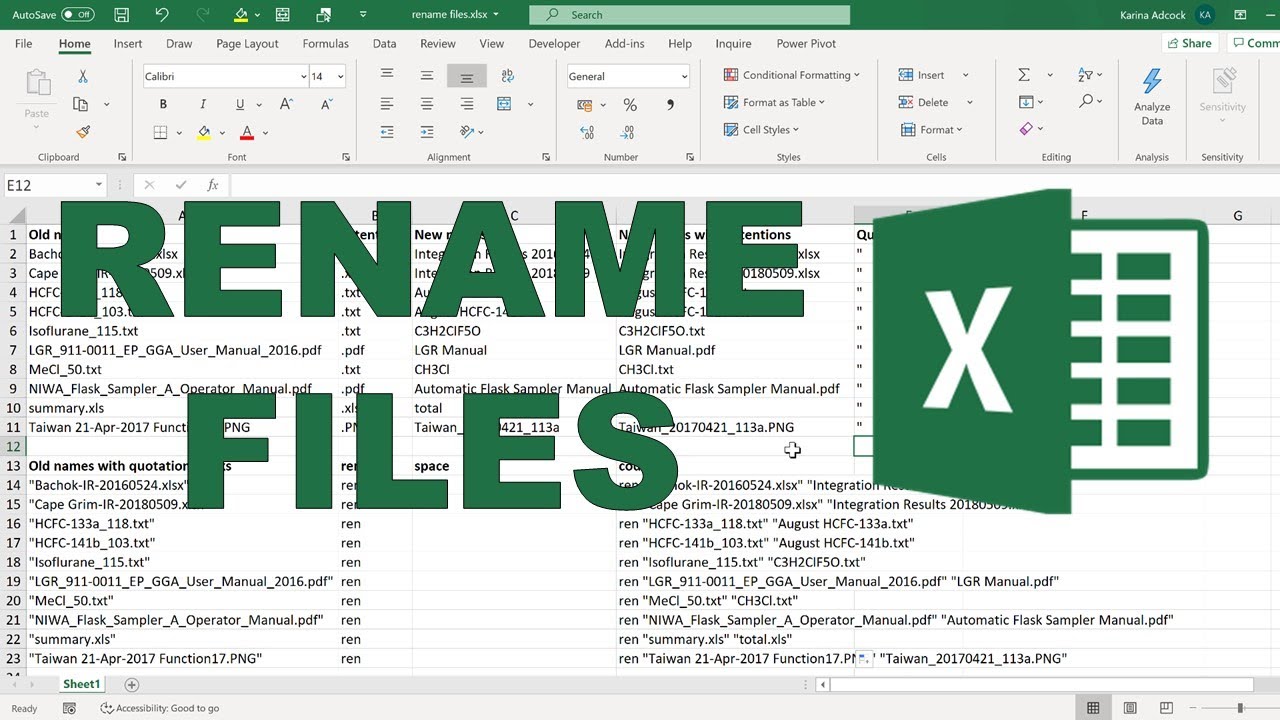Screen dimensions: 1280x720
Task: Open the Format as Table gallery
Action: (776, 102)
